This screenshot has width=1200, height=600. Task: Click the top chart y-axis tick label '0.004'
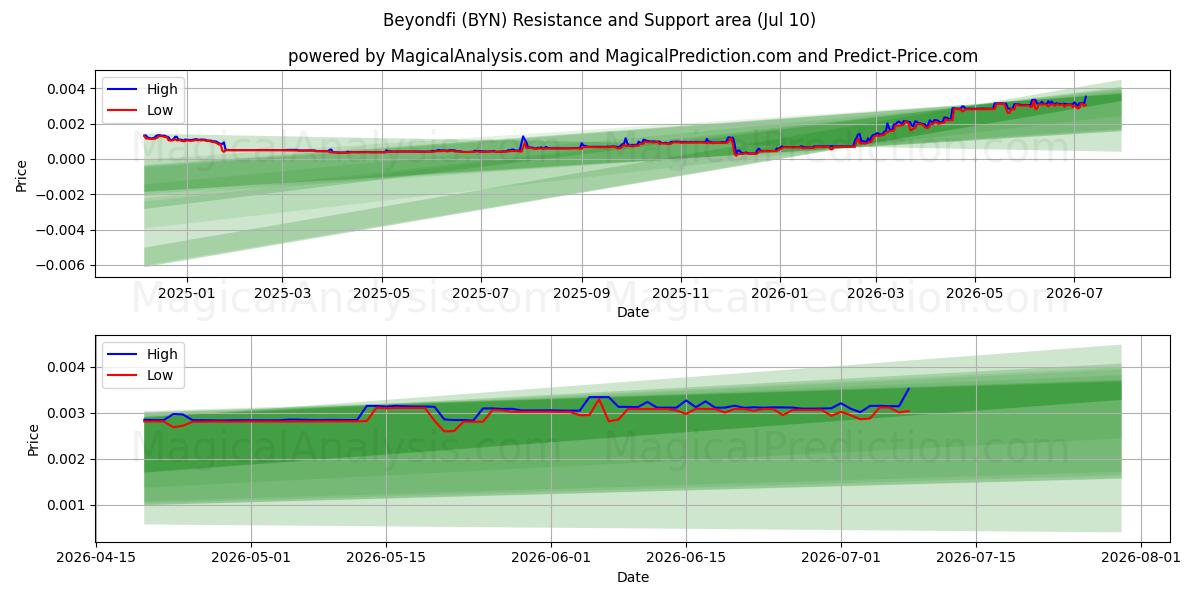[x=68, y=89]
